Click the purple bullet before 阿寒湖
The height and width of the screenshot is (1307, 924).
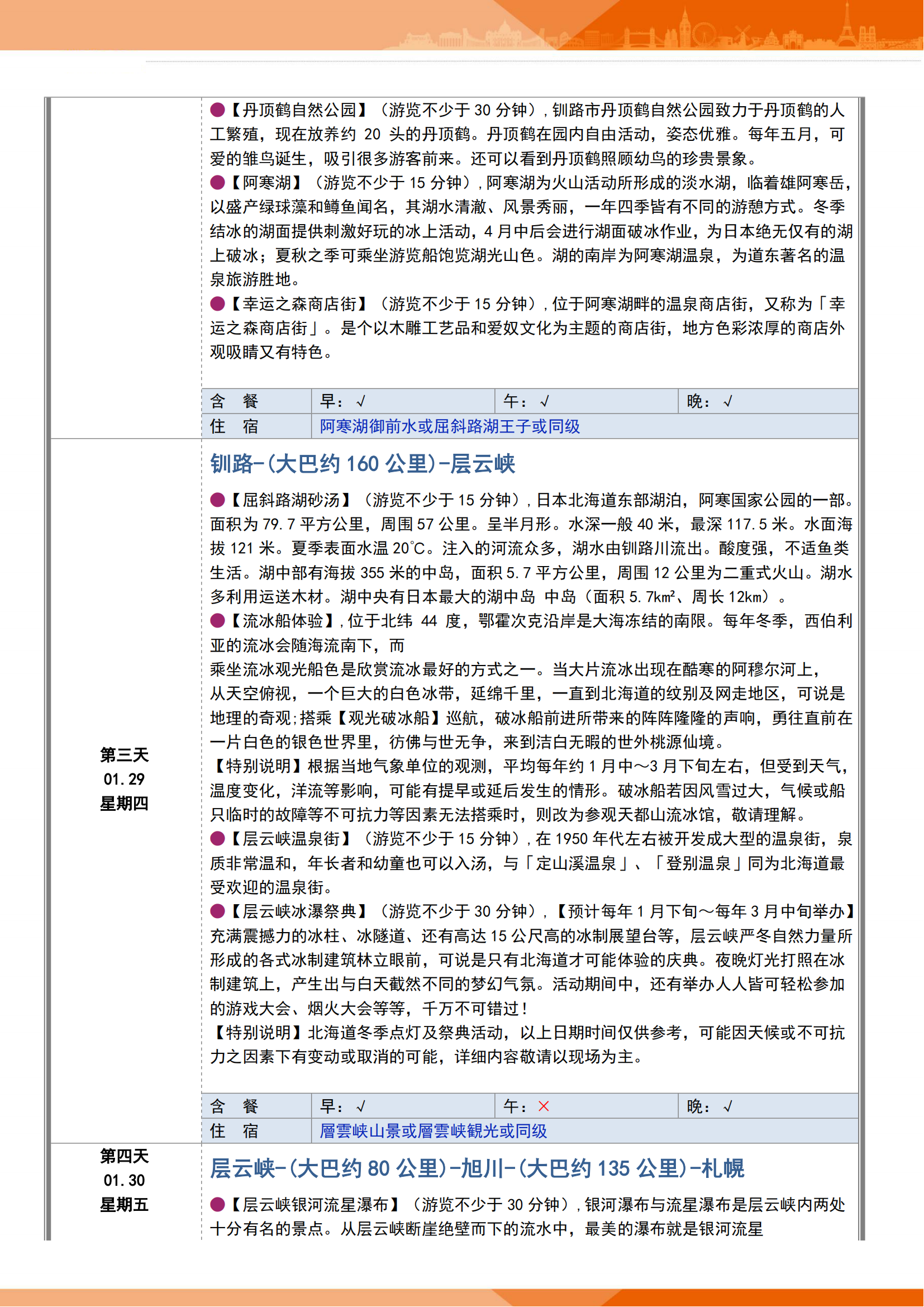coord(217,183)
